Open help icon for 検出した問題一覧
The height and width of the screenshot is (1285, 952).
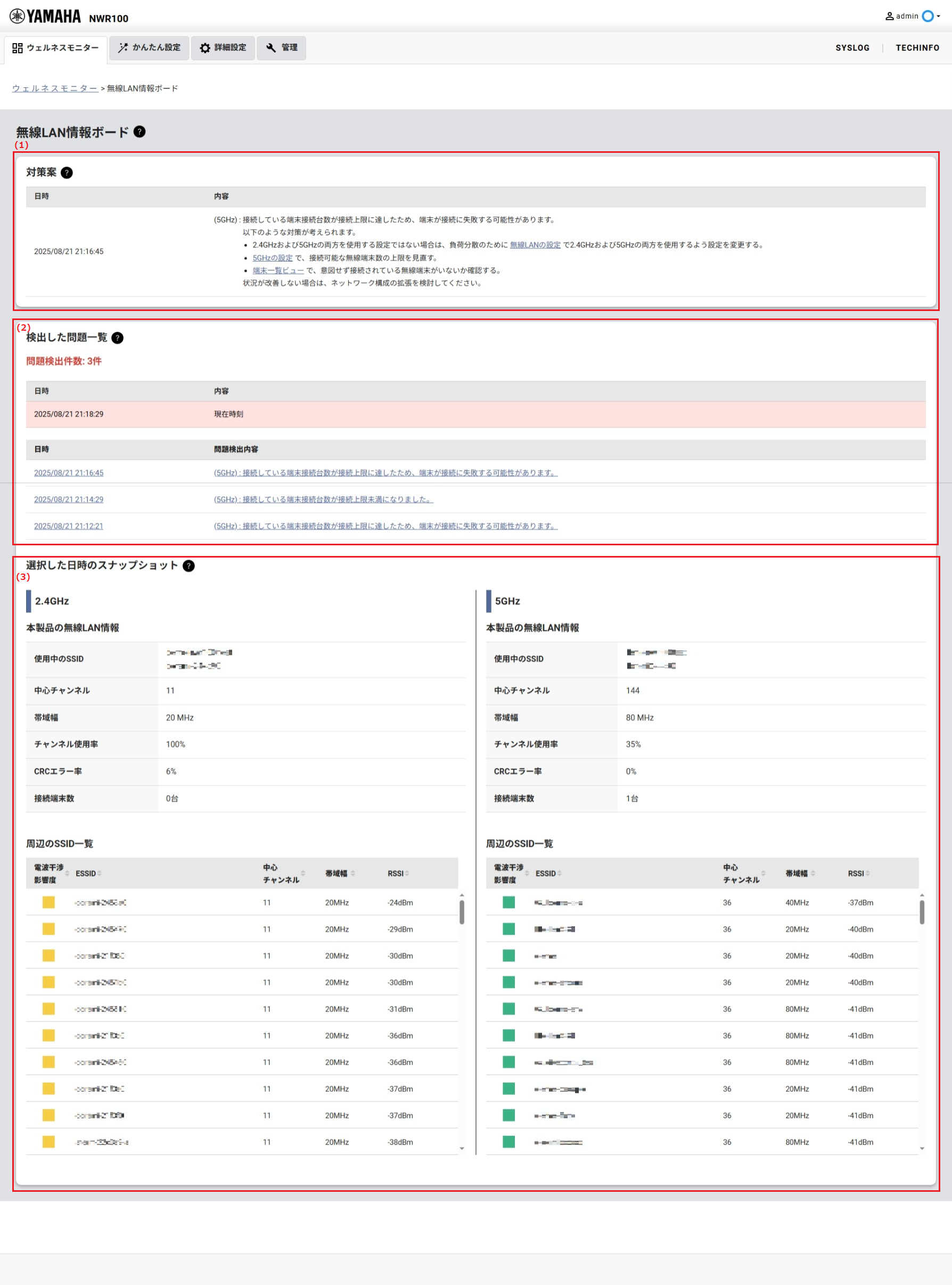click(x=118, y=338)
